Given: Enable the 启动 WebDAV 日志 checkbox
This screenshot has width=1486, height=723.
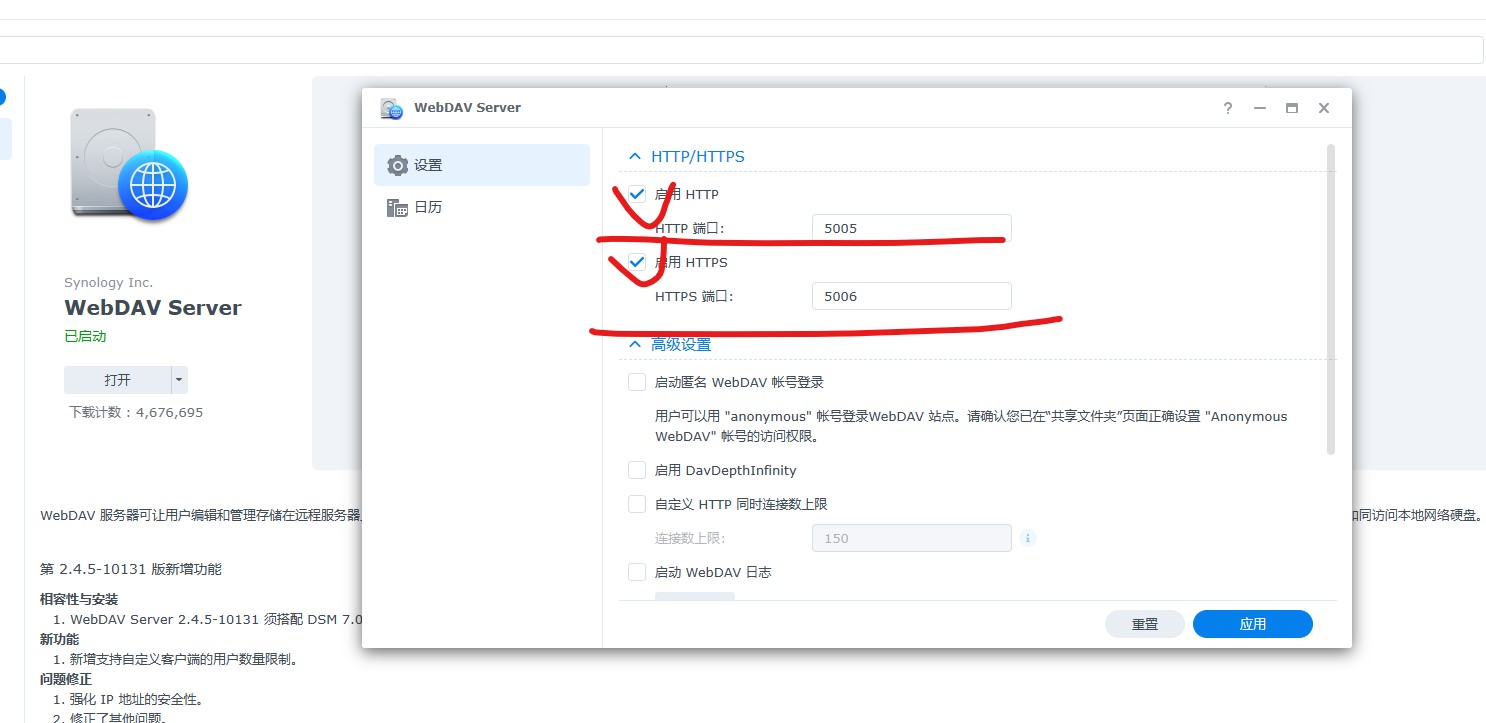Looking at the screenshot, I should point(637,572).
